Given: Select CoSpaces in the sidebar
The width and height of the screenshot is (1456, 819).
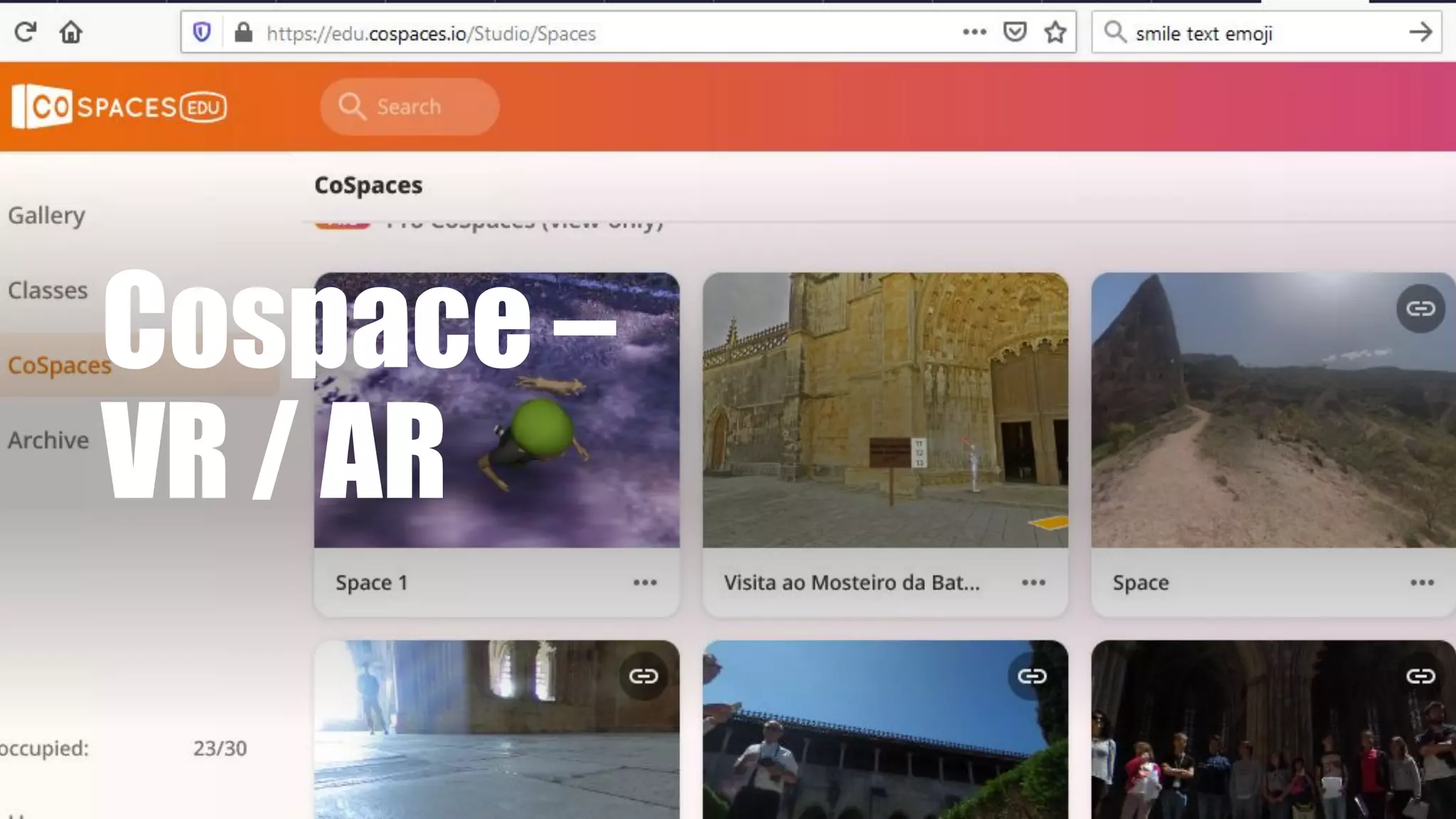Looking at the screenshot, I should [x=60, y=365].
